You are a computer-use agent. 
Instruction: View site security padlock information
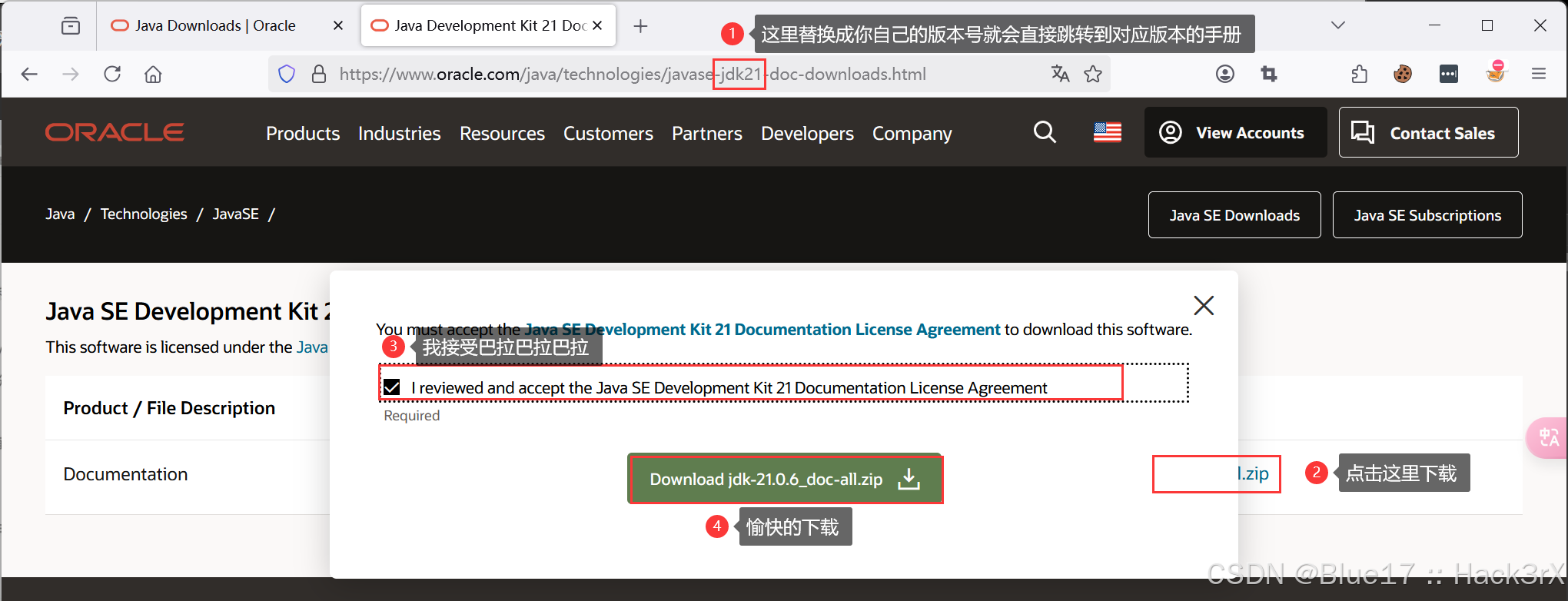point(319,74)
